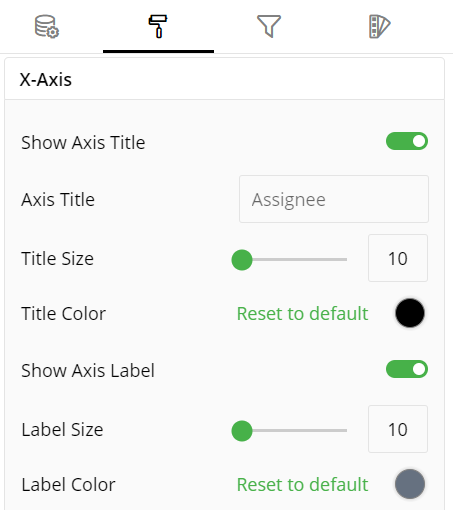453x510 pixels.
Task: Reset Label Color to default
Action: pos(302,484)
